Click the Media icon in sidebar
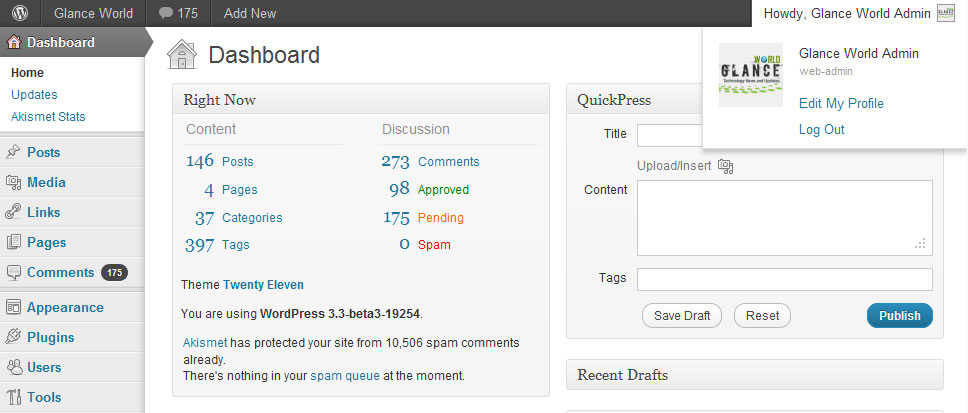This screenshot has width=968, height=413. point(13,182)
